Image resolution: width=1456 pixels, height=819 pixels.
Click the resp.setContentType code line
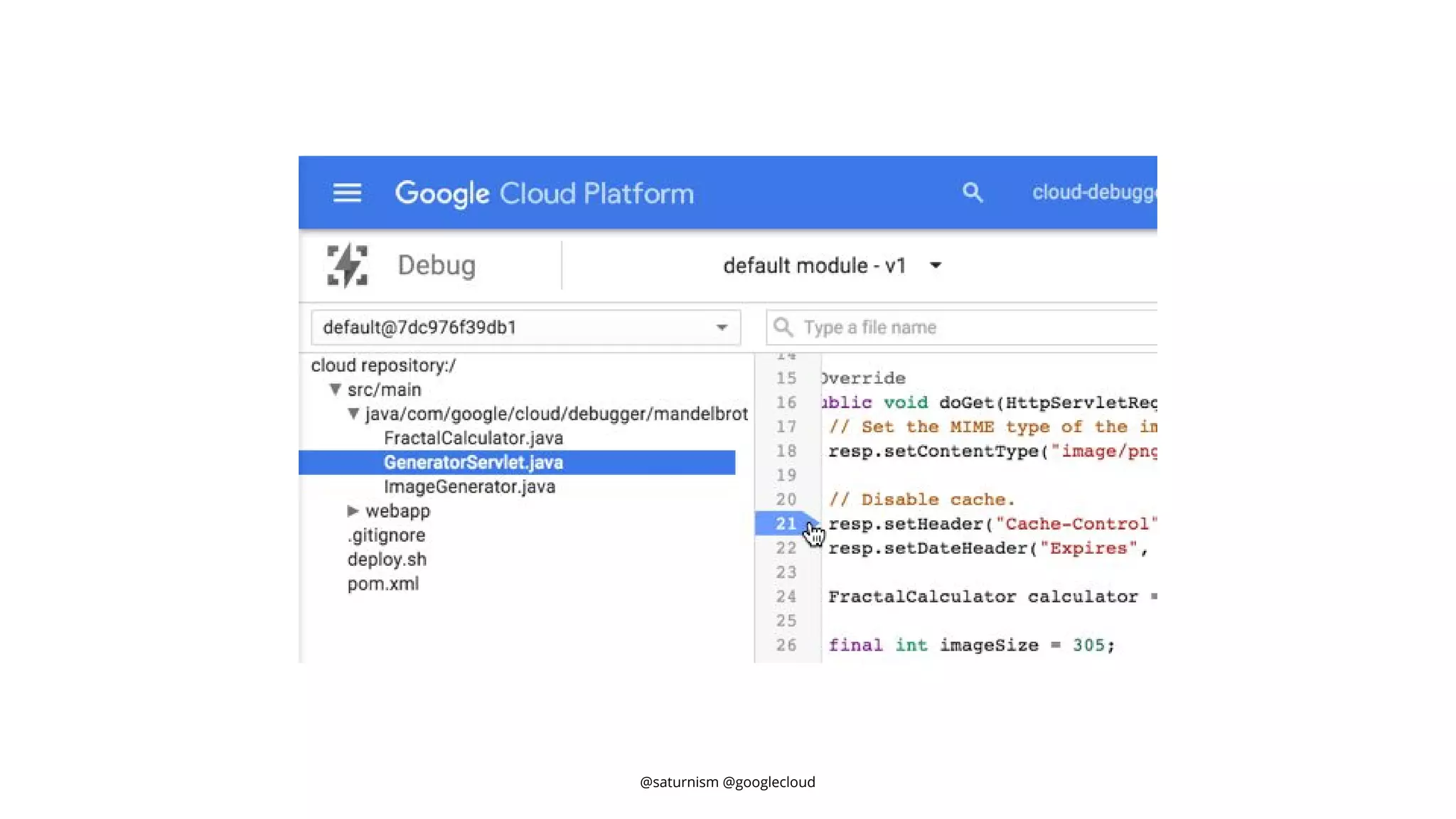tap(992, 451)
